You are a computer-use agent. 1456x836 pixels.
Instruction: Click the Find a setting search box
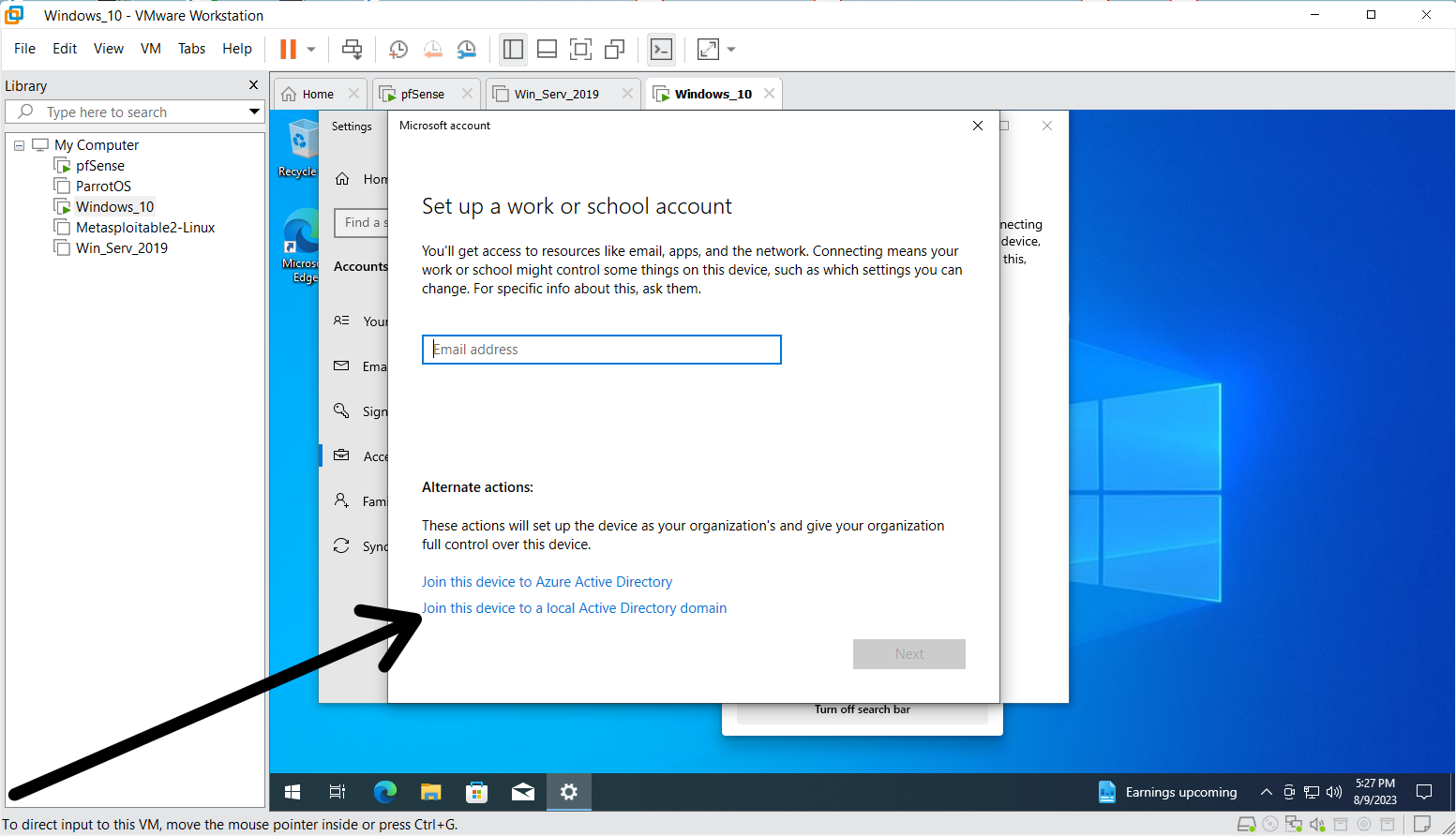pyautogui.click(x=361, y=223)
